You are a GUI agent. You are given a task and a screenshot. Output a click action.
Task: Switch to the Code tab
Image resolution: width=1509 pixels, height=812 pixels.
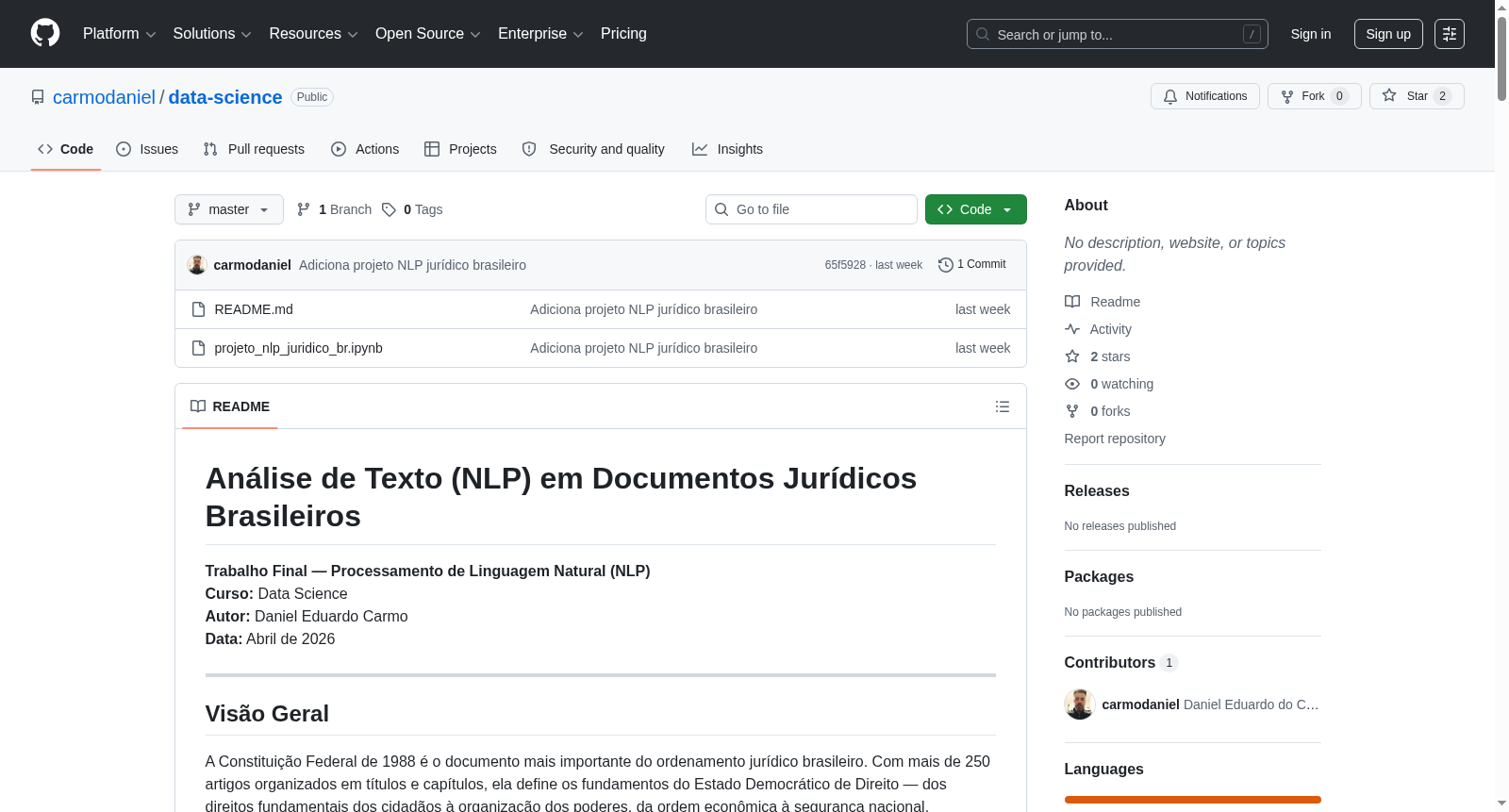(x=66, y=149)
